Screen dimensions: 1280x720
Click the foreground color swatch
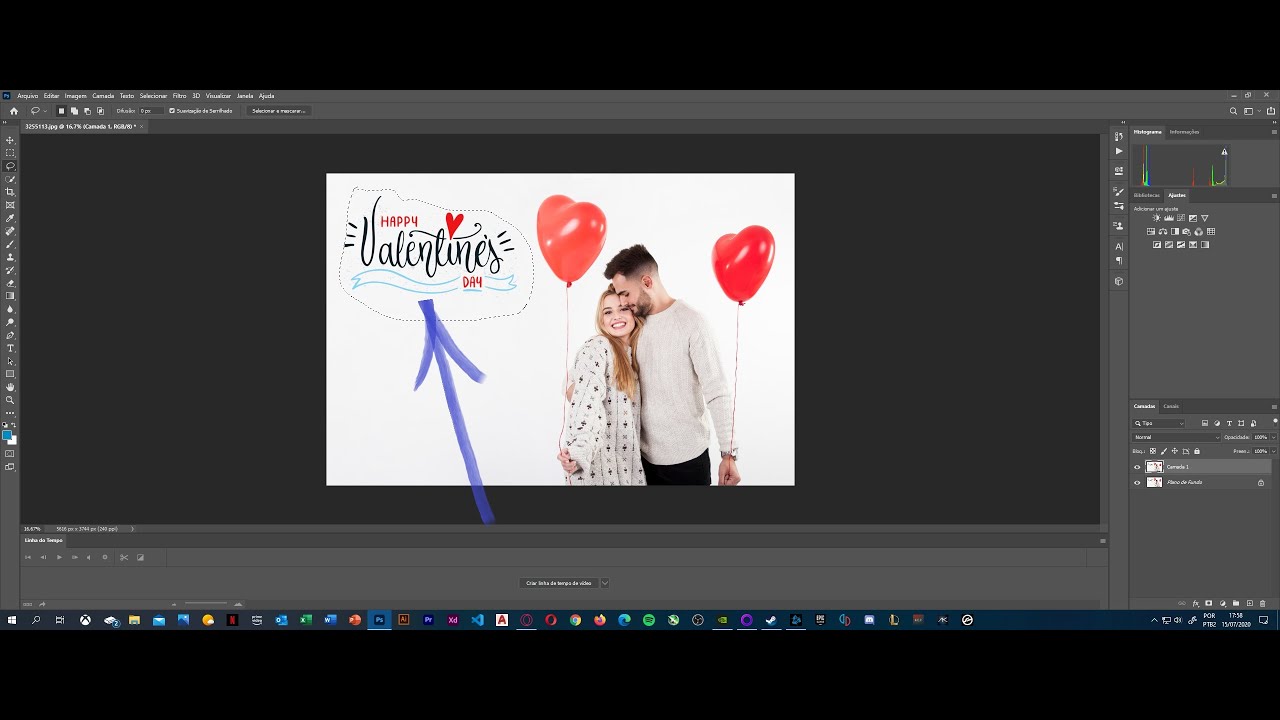(x=7, y=435)
